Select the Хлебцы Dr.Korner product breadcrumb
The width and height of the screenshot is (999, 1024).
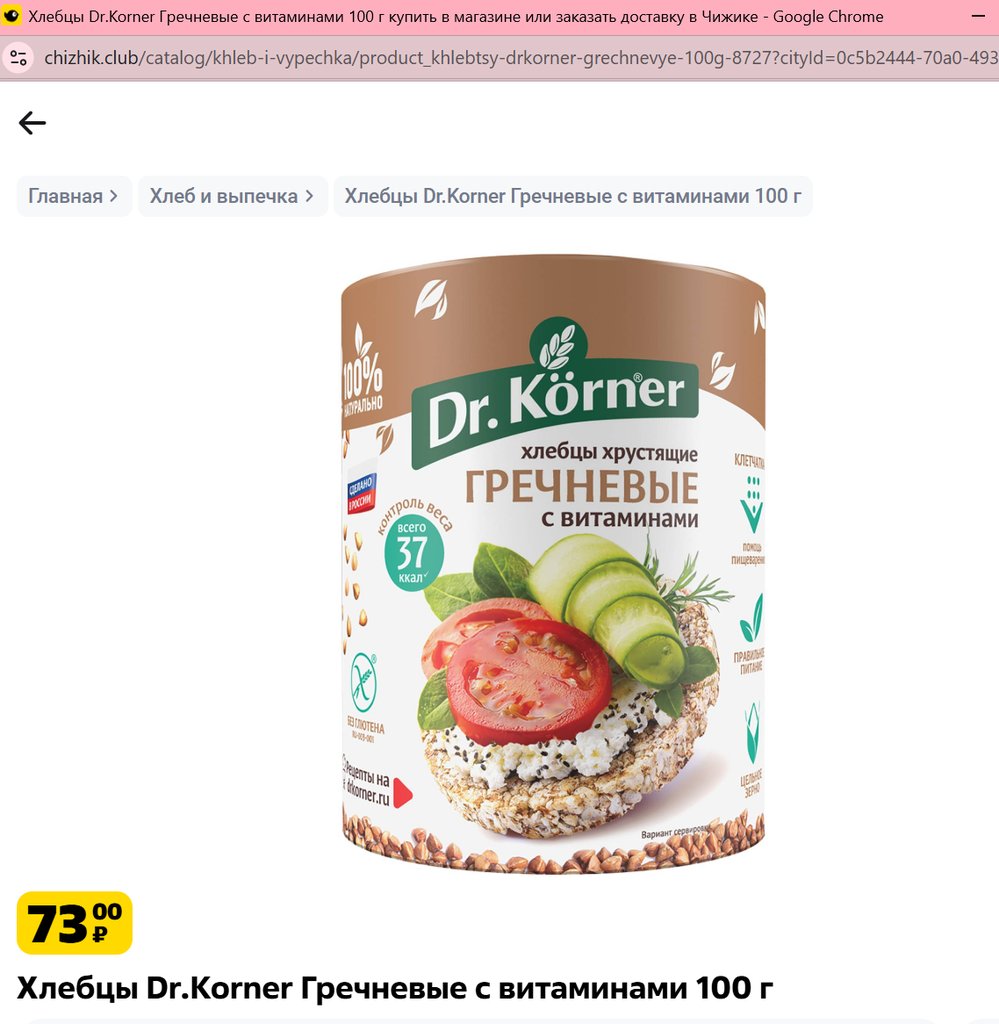(573, 196)
